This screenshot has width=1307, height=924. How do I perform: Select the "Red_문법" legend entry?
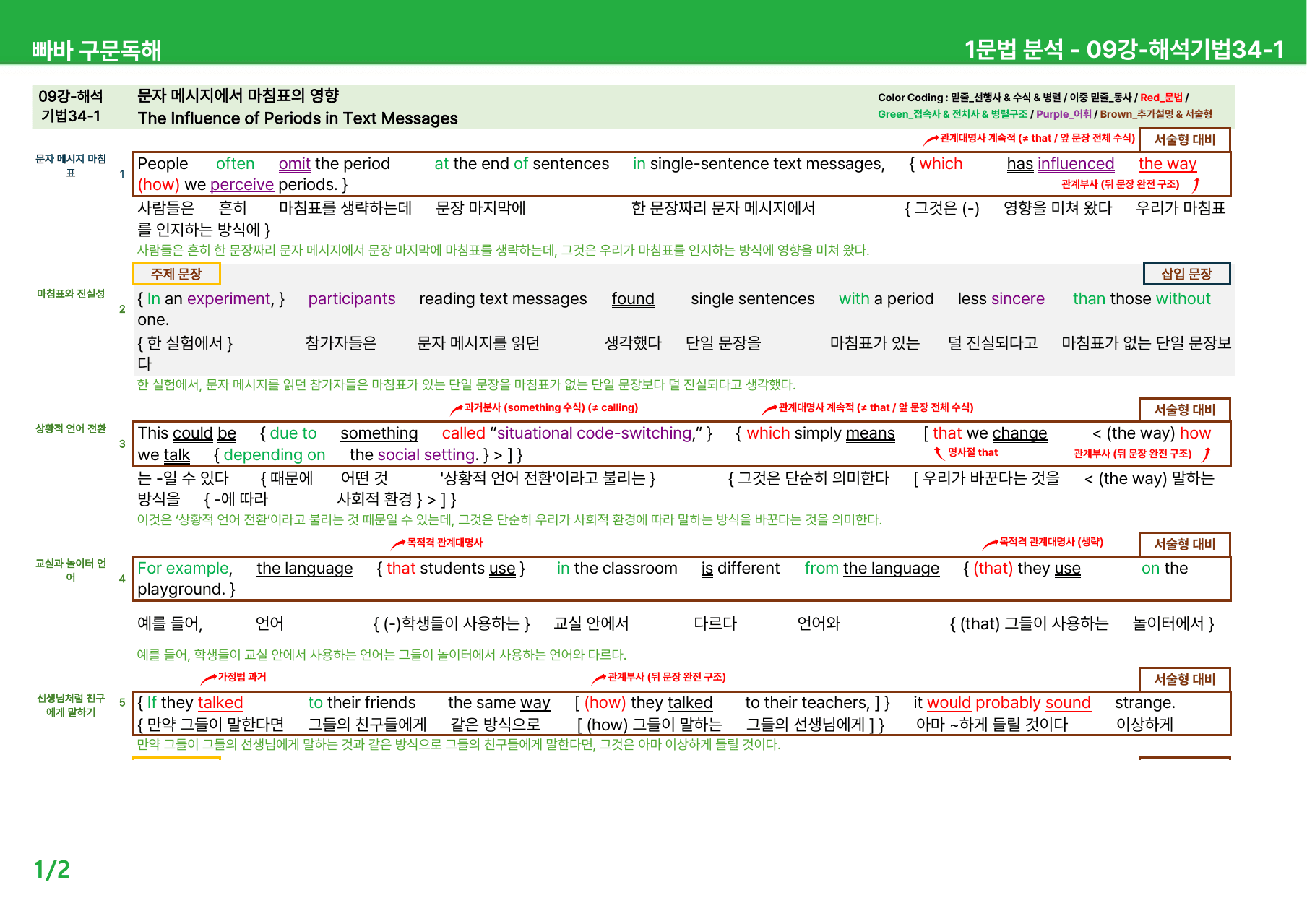1161,98
